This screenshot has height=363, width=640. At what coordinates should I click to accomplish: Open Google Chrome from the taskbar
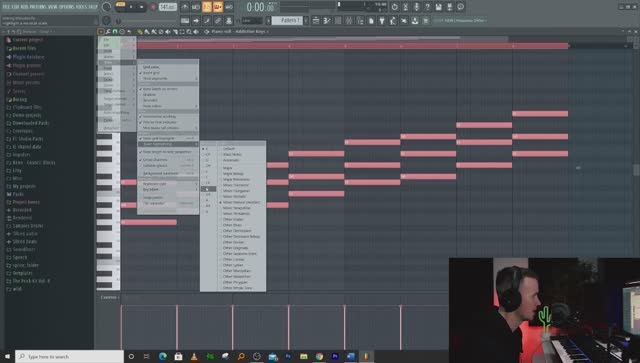click(x=319, y=356)
